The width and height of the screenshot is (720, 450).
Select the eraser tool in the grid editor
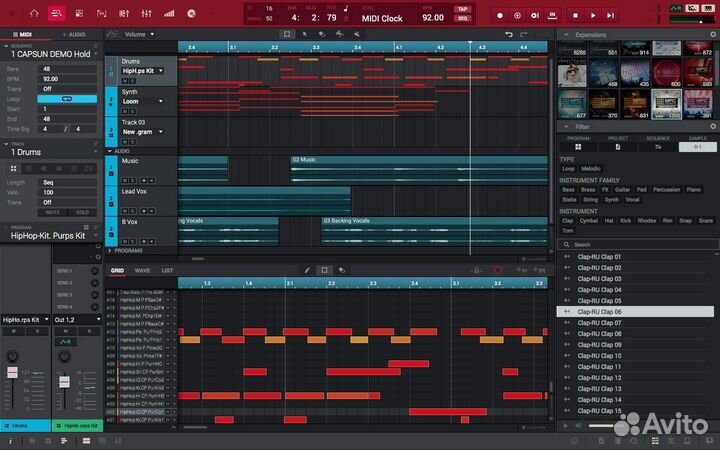pos(342,270)
